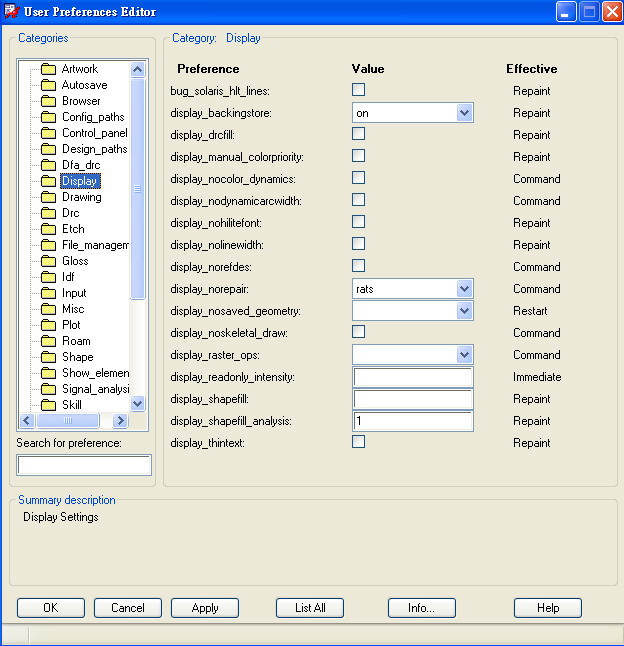Click the Shape folder icon

(48, 357)
